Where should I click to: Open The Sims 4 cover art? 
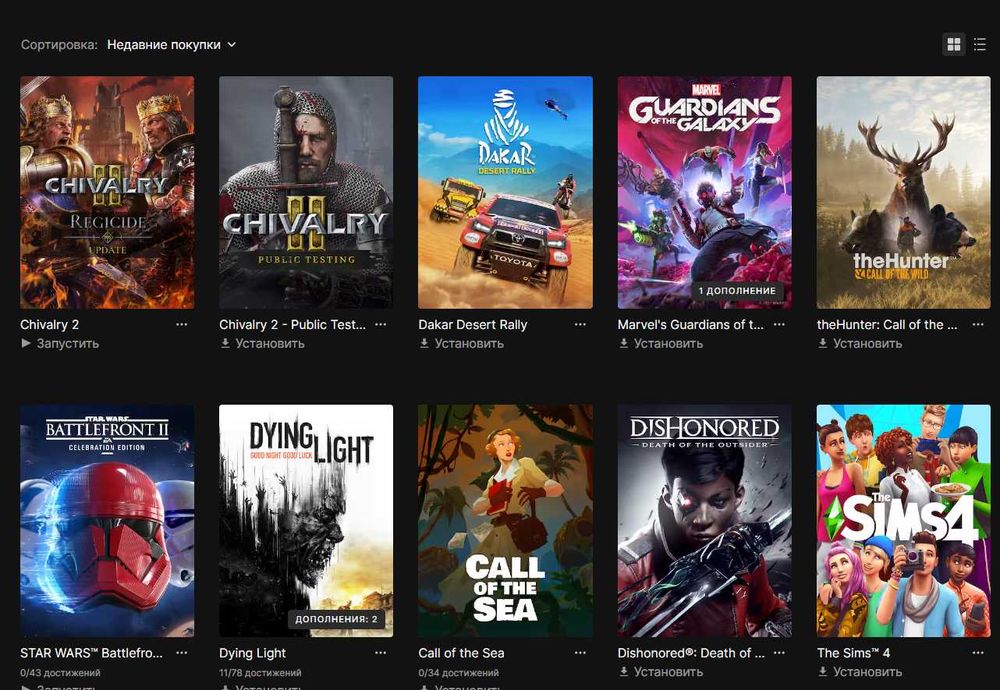coord(904,521)
